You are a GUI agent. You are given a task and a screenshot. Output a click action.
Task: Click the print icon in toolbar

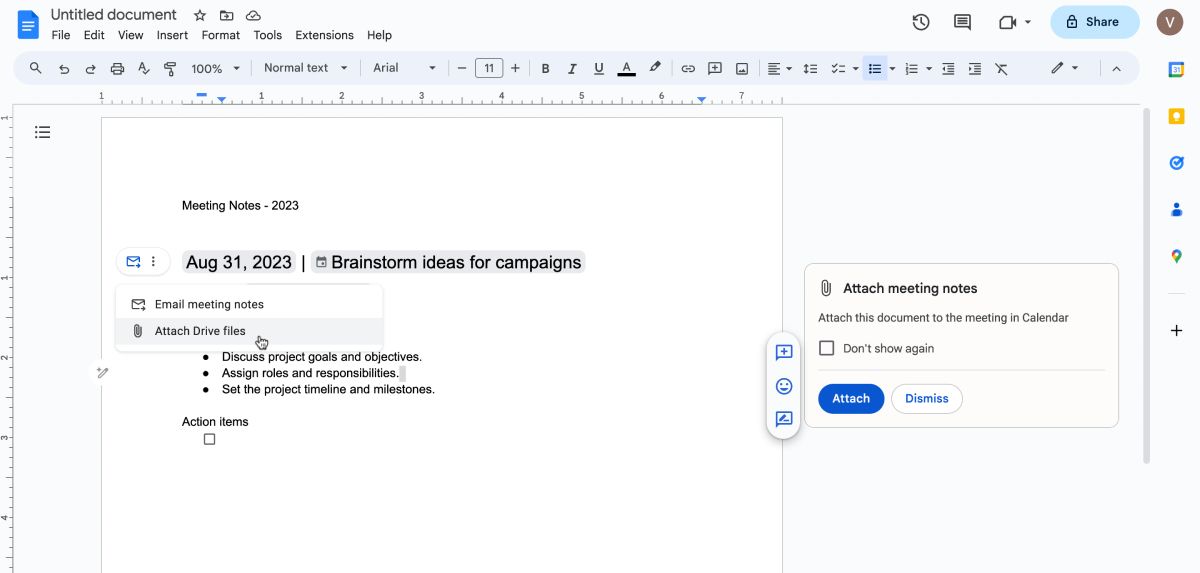coord(117,68)
